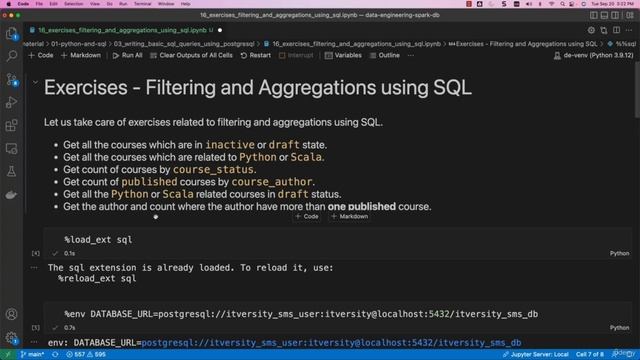Insert Markdown cell using the inline button below markdown
Viewport: 640px width, 360px height.
350,217
